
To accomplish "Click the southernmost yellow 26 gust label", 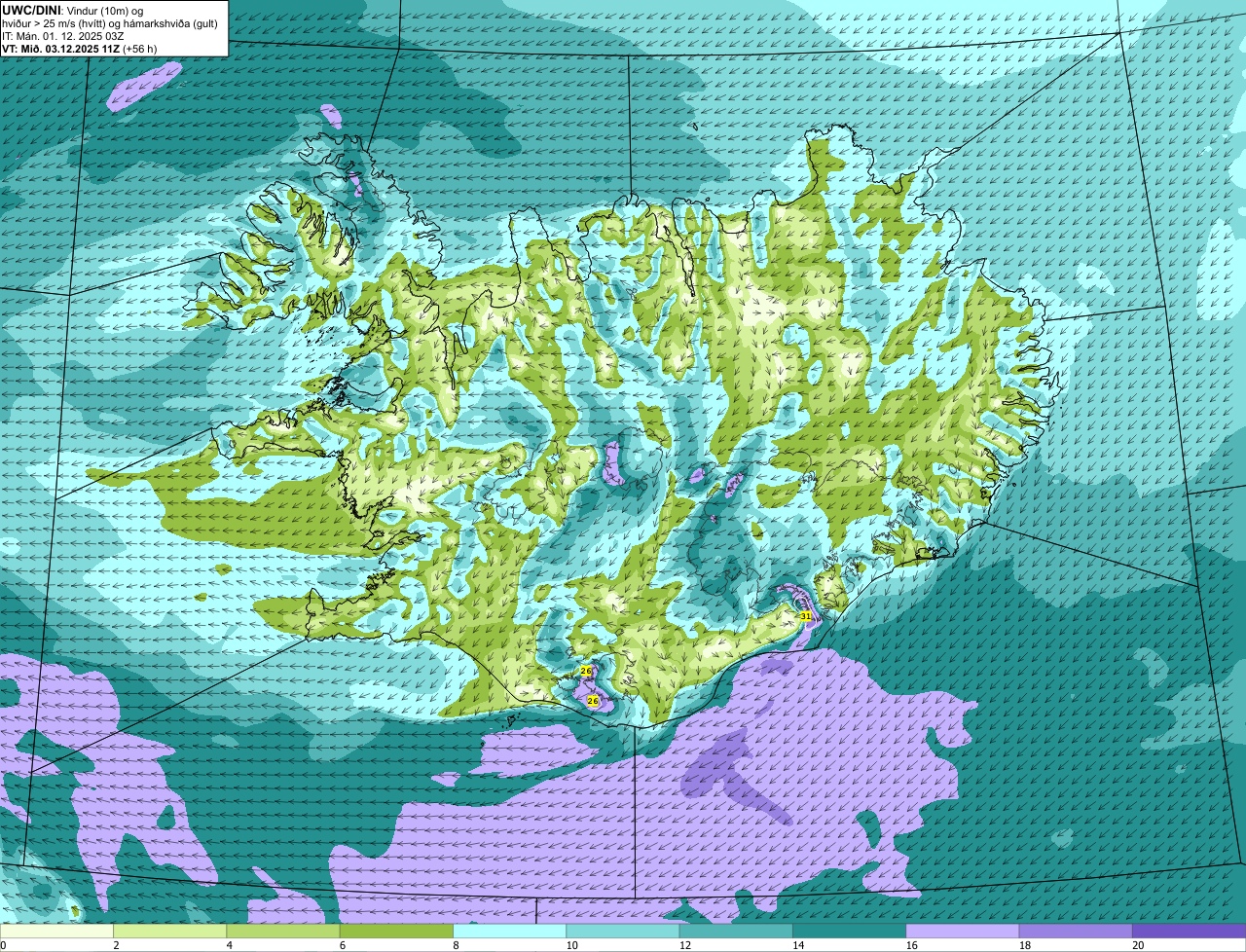I will tap(593, 700).
